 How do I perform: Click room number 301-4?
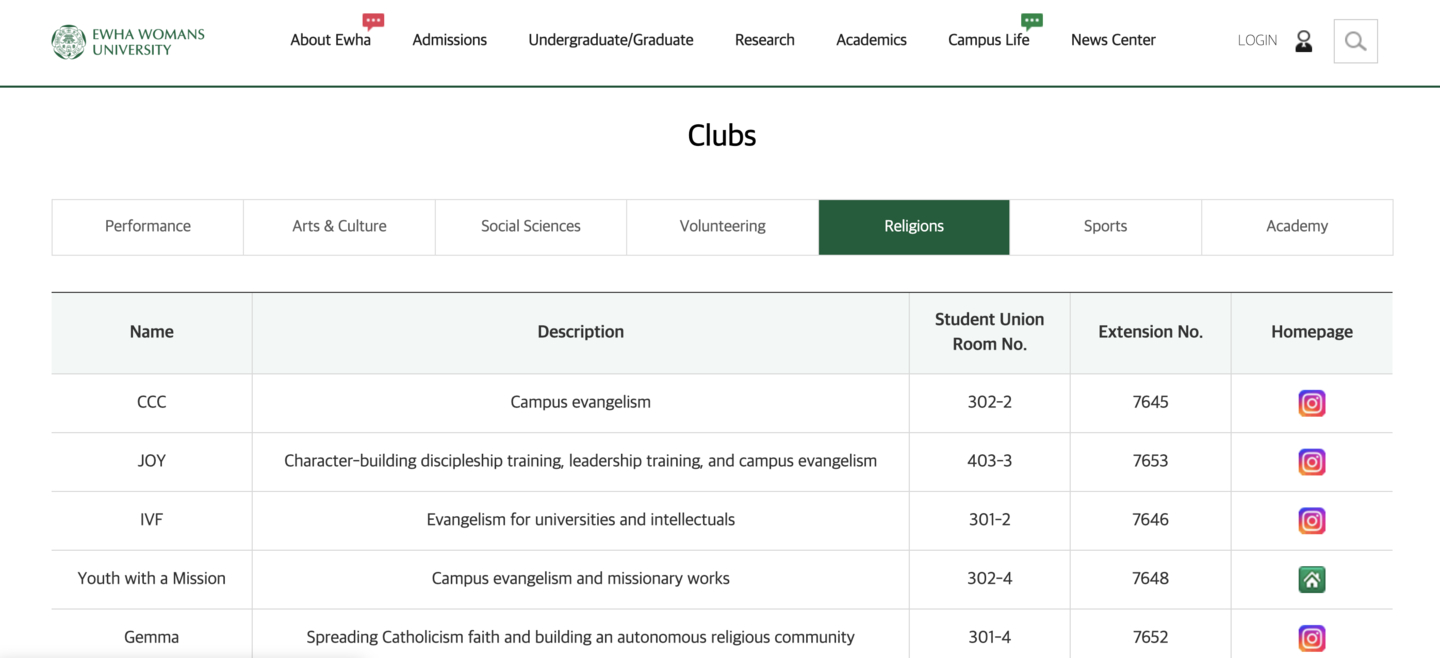point(989,638)
